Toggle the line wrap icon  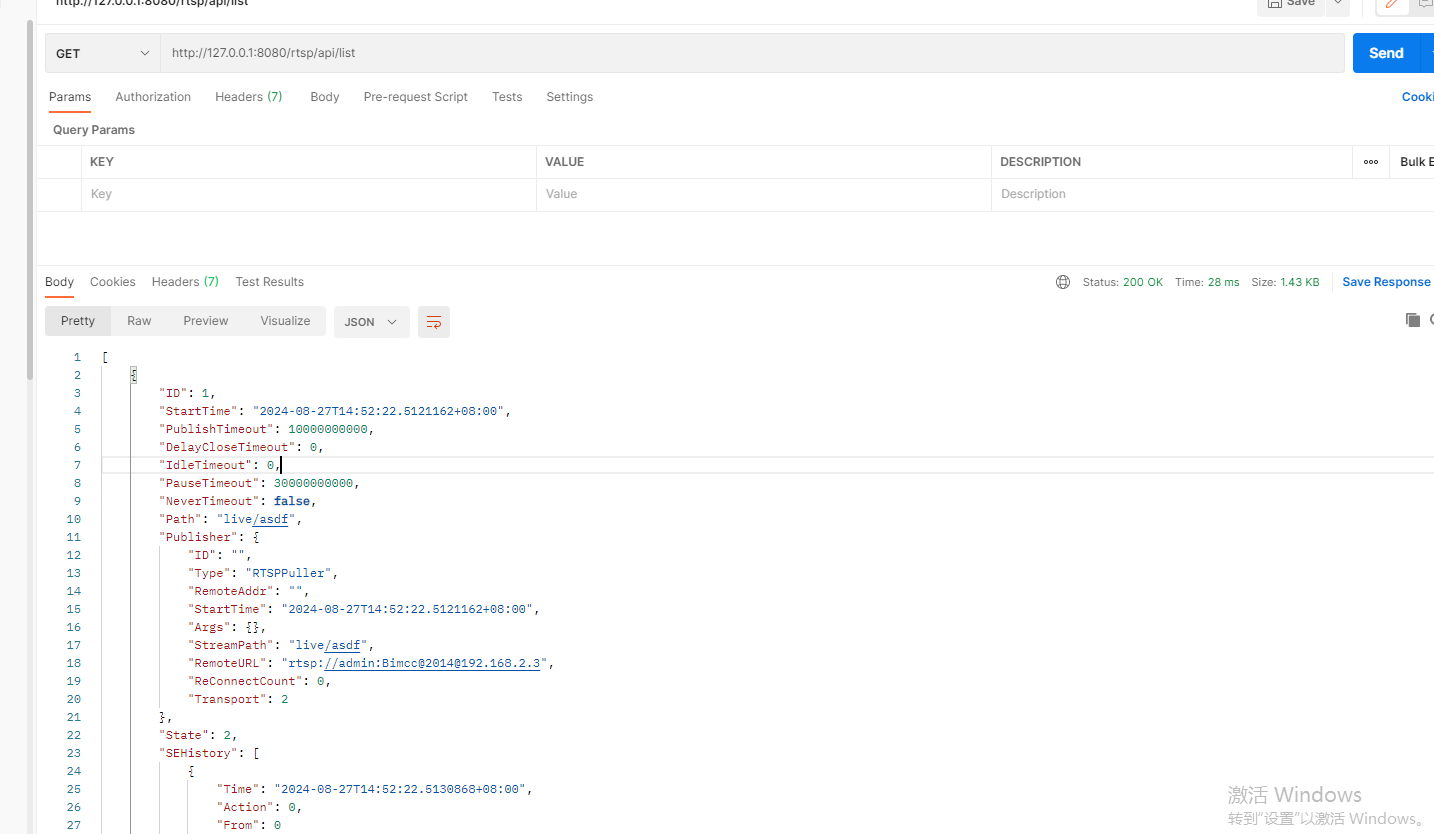(434, 322)
